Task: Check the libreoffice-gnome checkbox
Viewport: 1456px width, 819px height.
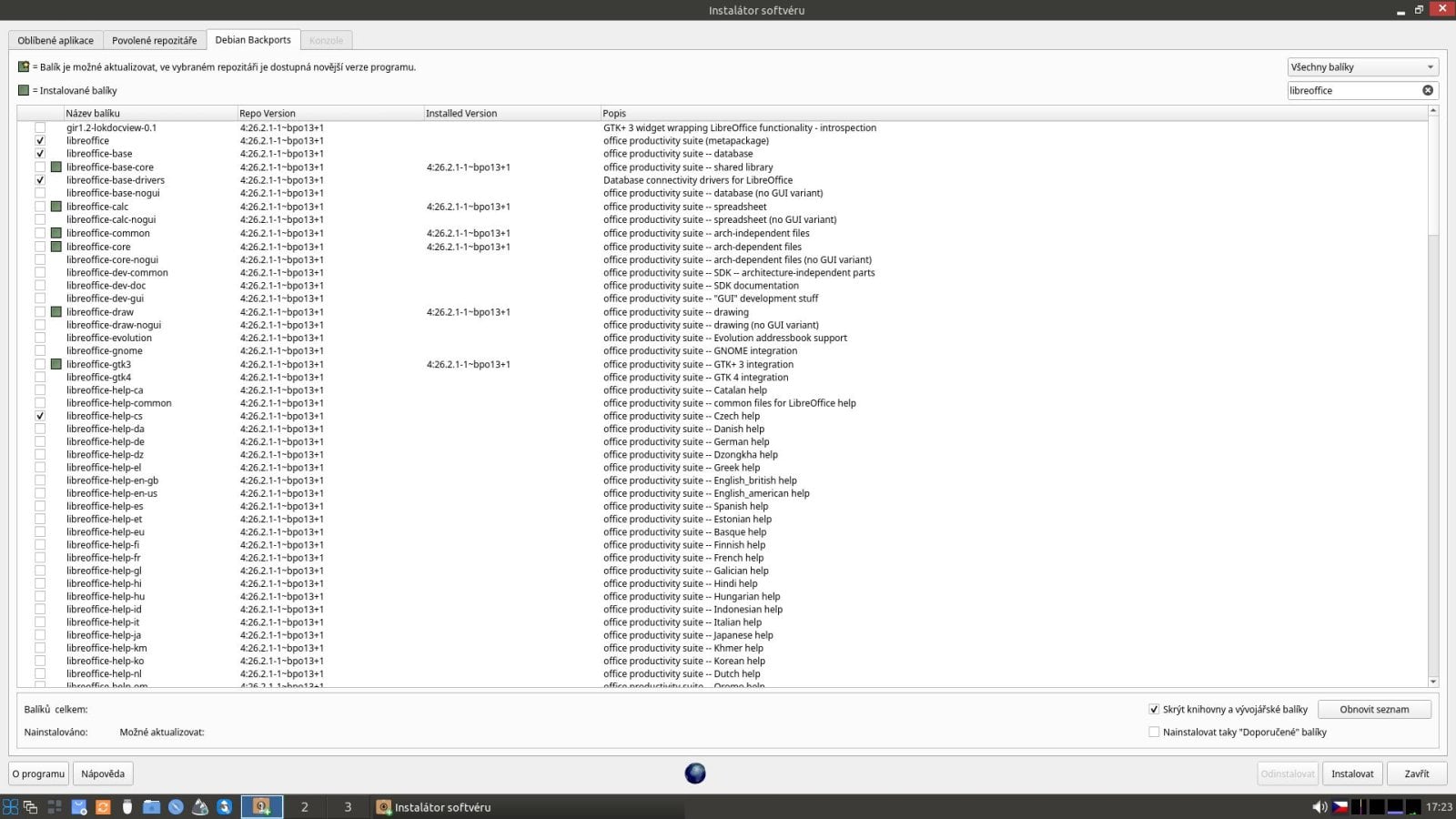Action: (40, 350)
